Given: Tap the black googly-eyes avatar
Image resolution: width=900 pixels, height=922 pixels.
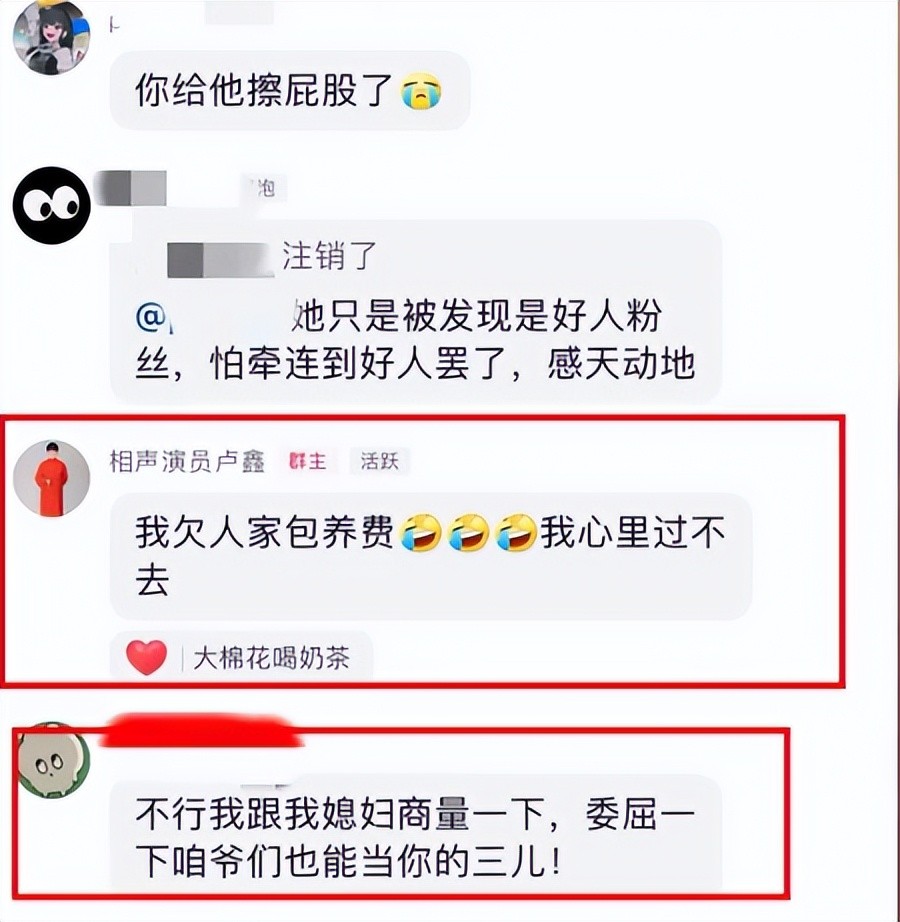Looking at the screenshot, I should click(x=52, y=205).
